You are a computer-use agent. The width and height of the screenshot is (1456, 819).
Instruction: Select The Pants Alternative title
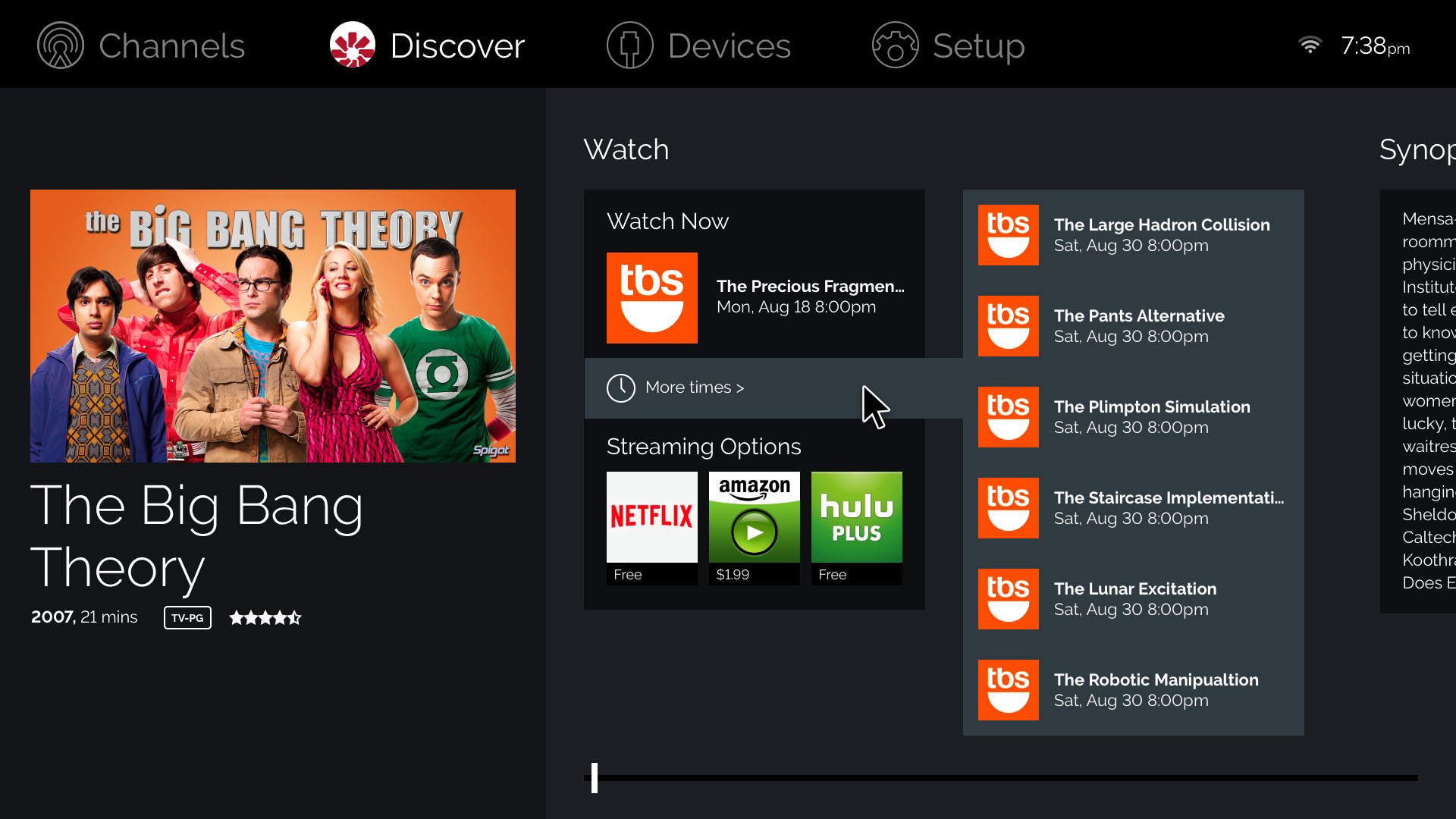(1139, 316)
